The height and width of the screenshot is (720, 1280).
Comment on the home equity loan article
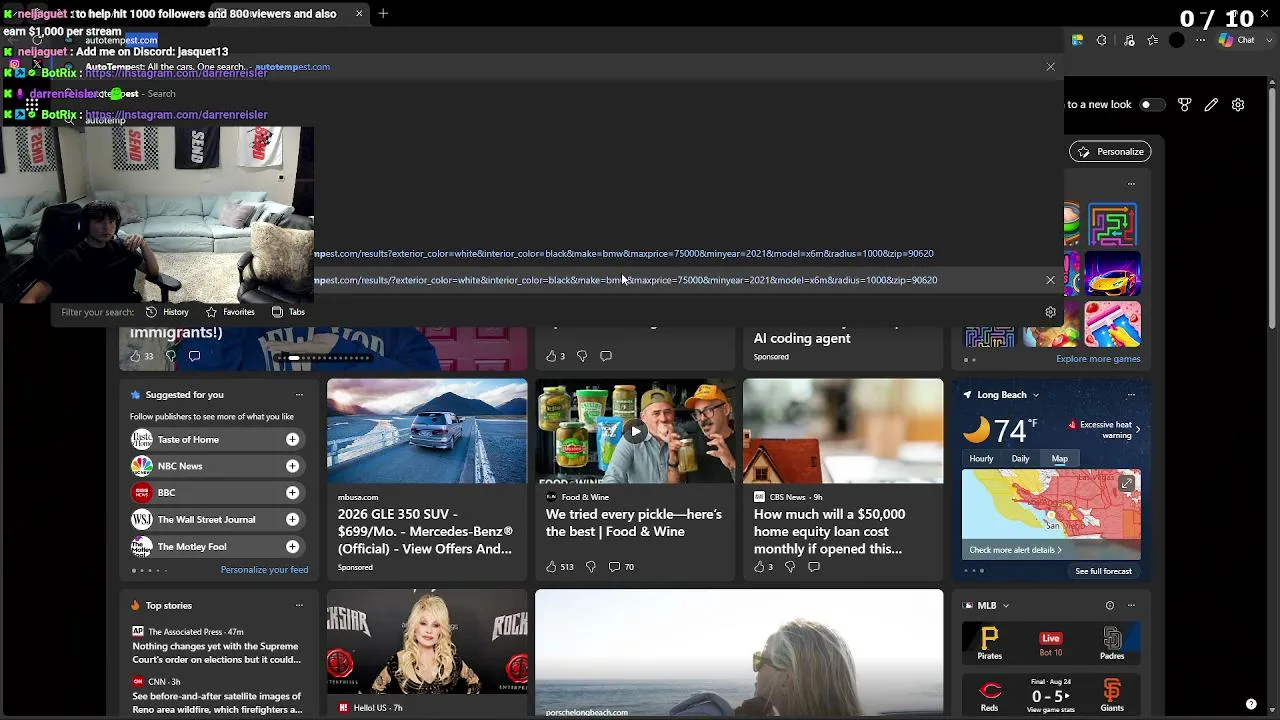[x=814, y=567]
